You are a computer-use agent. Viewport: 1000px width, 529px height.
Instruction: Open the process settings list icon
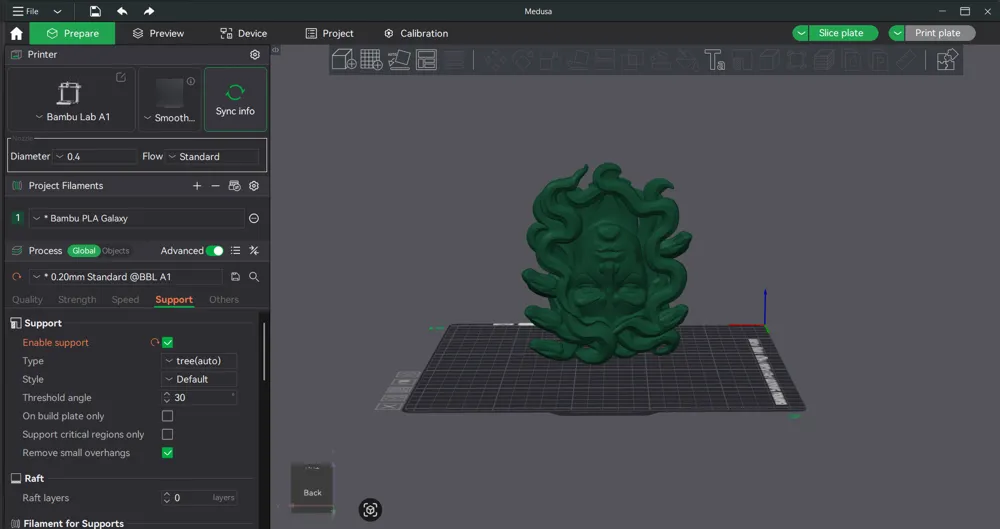[235, 251]
